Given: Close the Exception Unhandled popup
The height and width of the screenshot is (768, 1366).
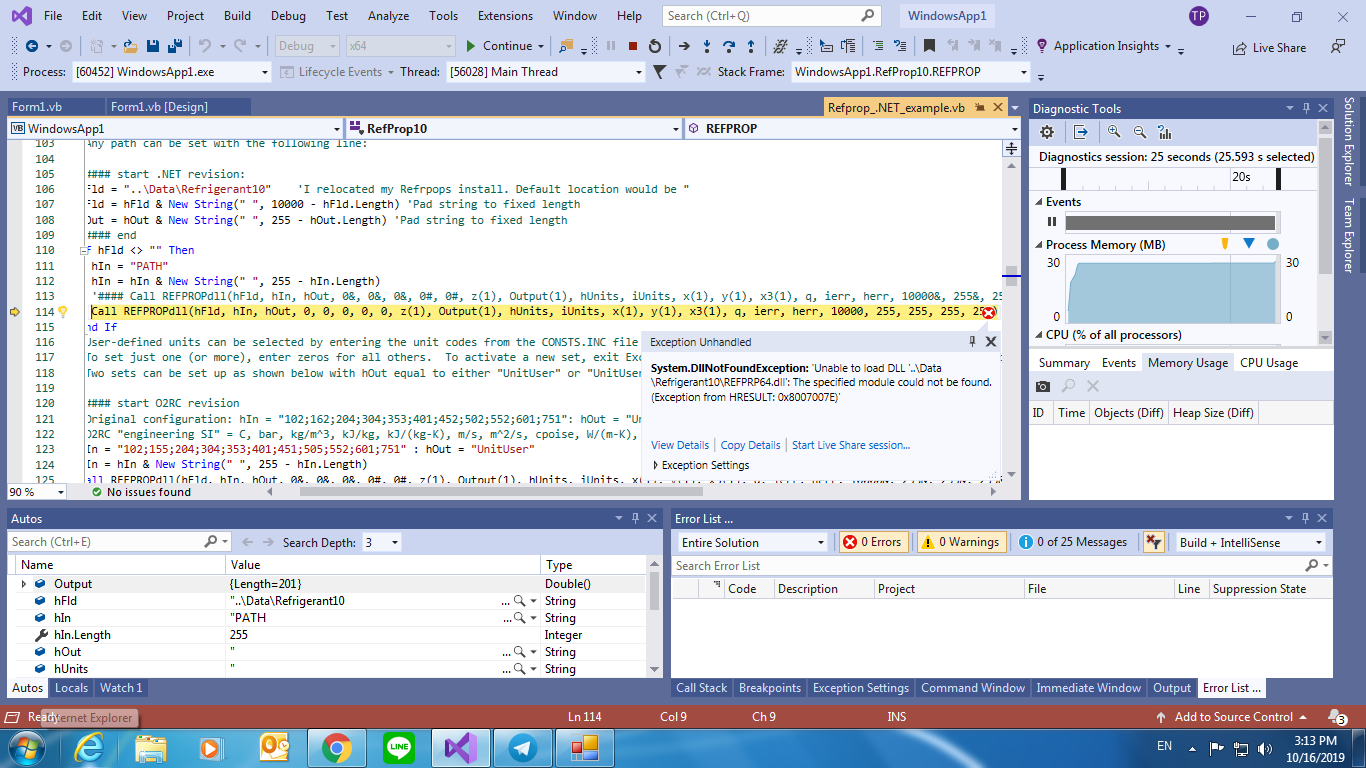Looking at the screenshot, I should coord(991,342).
